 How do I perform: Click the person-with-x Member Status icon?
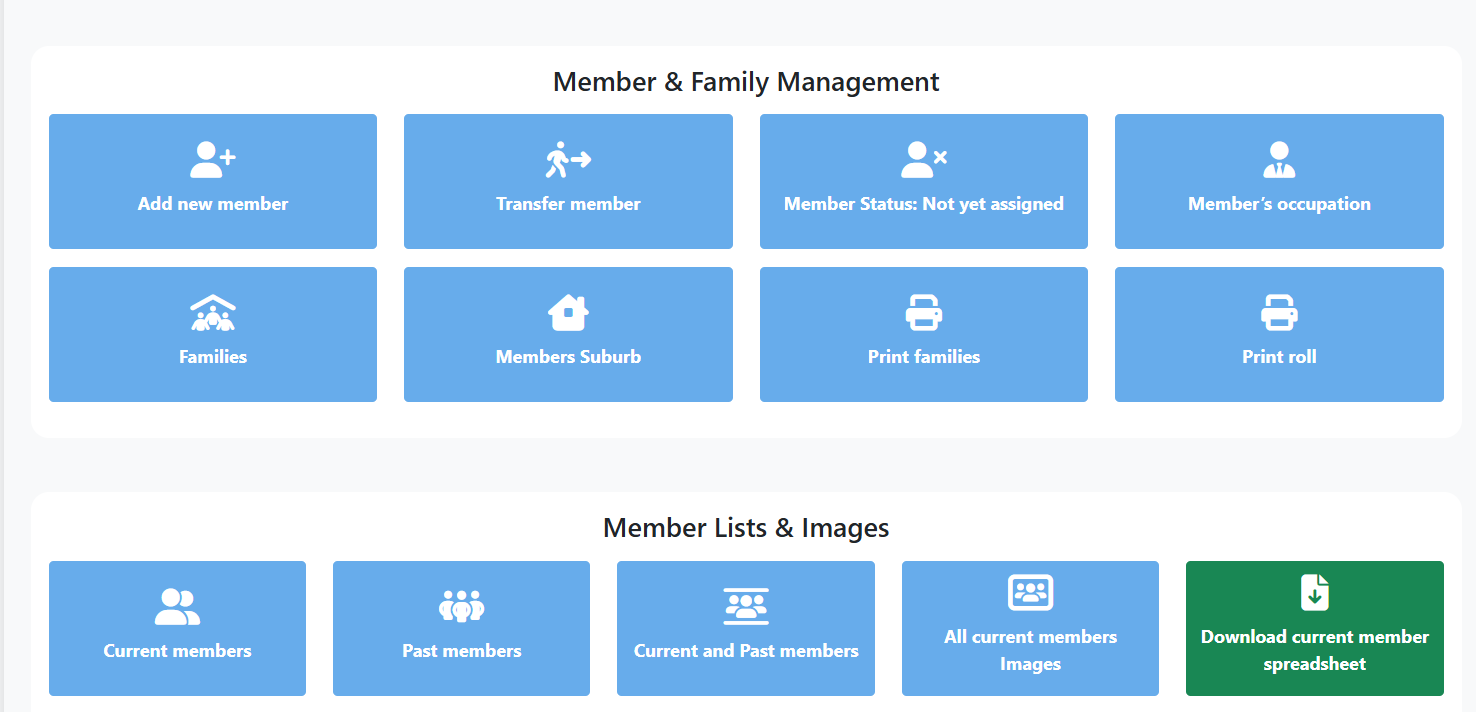924,159
